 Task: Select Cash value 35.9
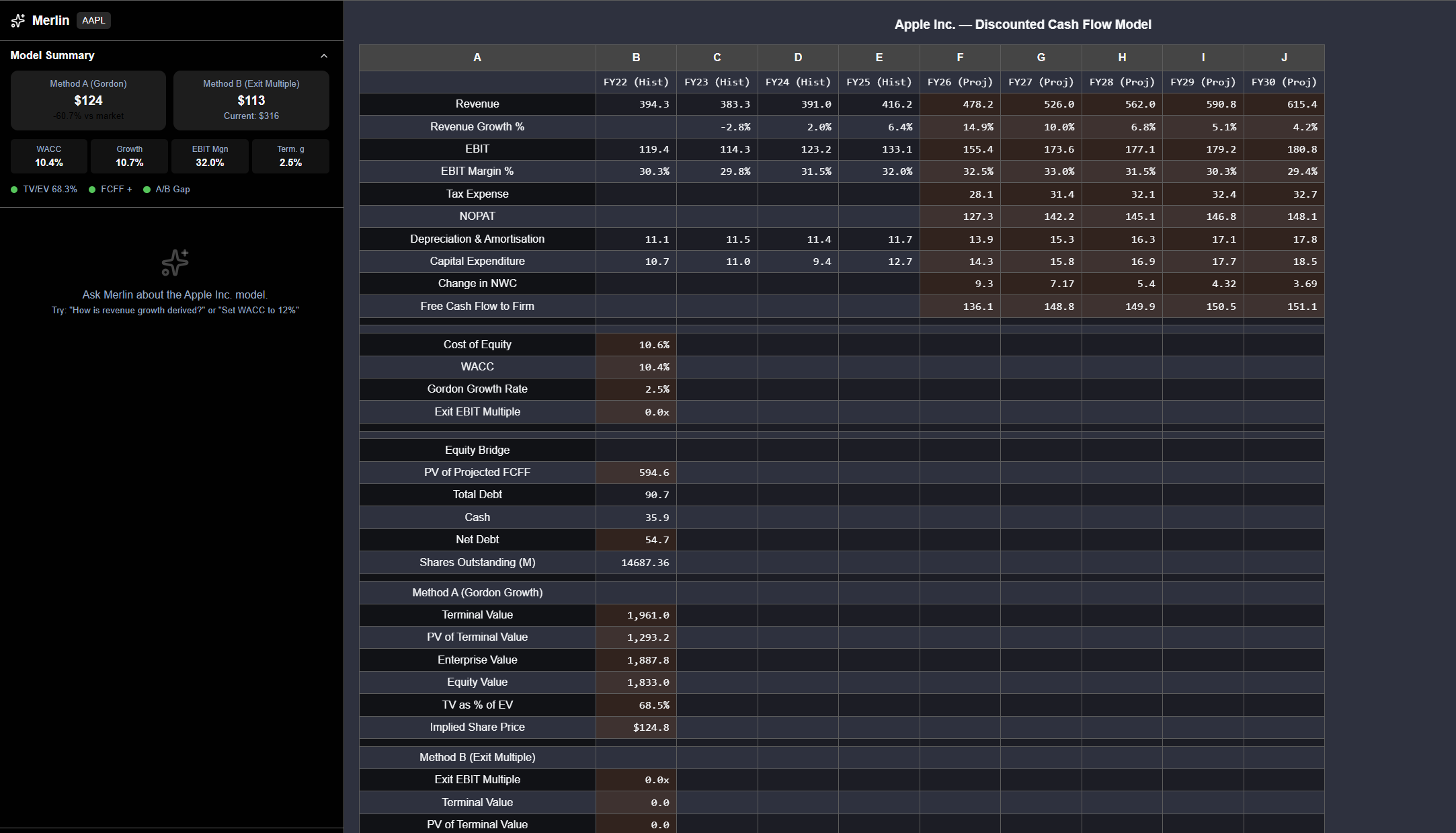636,518
